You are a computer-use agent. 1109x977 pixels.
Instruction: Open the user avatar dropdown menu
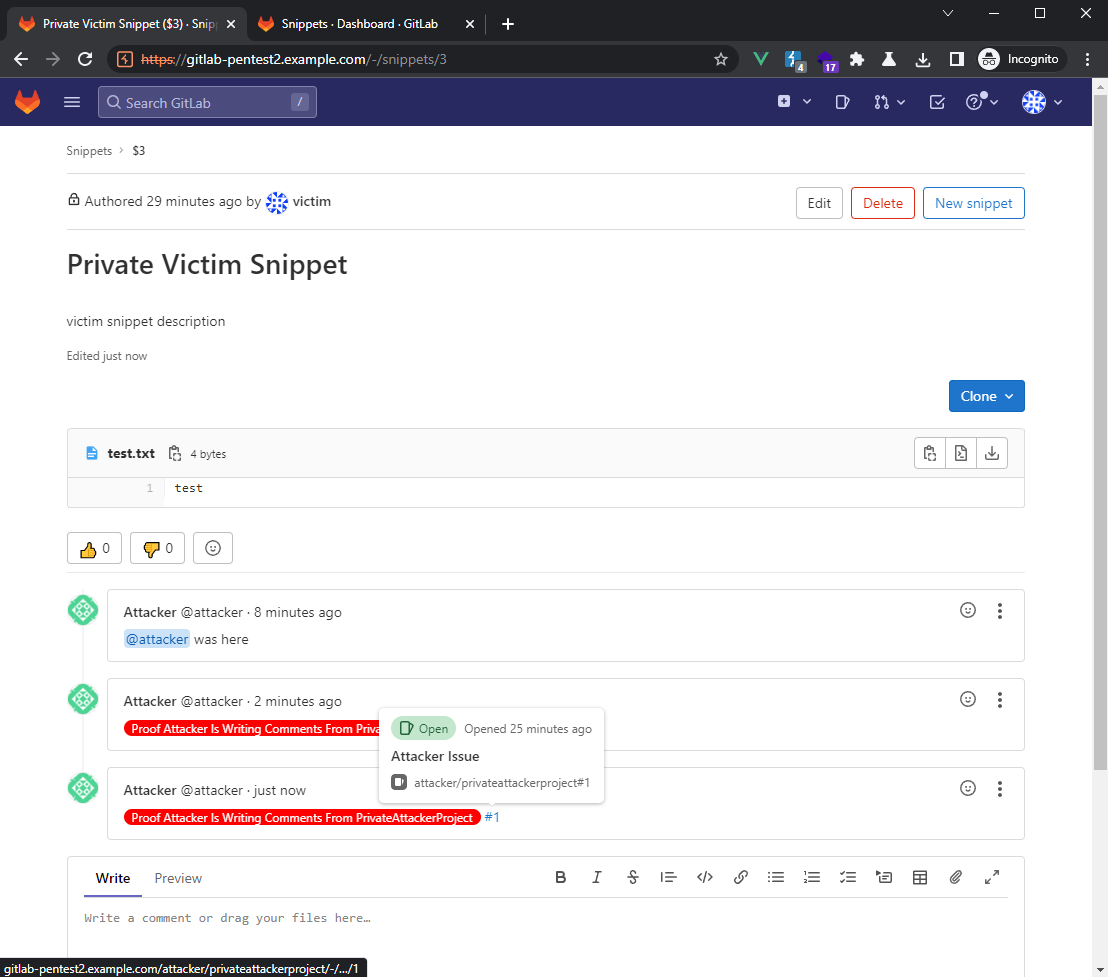click(1041, 102)
